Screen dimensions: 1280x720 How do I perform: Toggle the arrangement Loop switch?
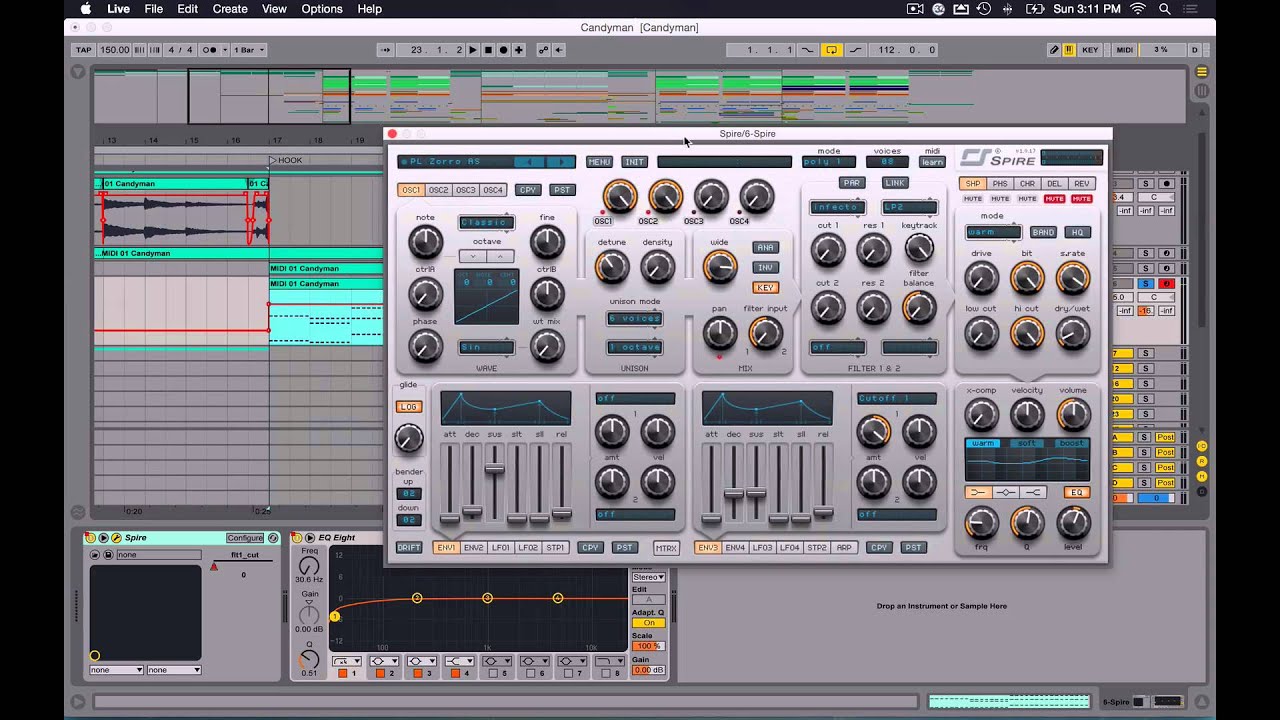831,50
